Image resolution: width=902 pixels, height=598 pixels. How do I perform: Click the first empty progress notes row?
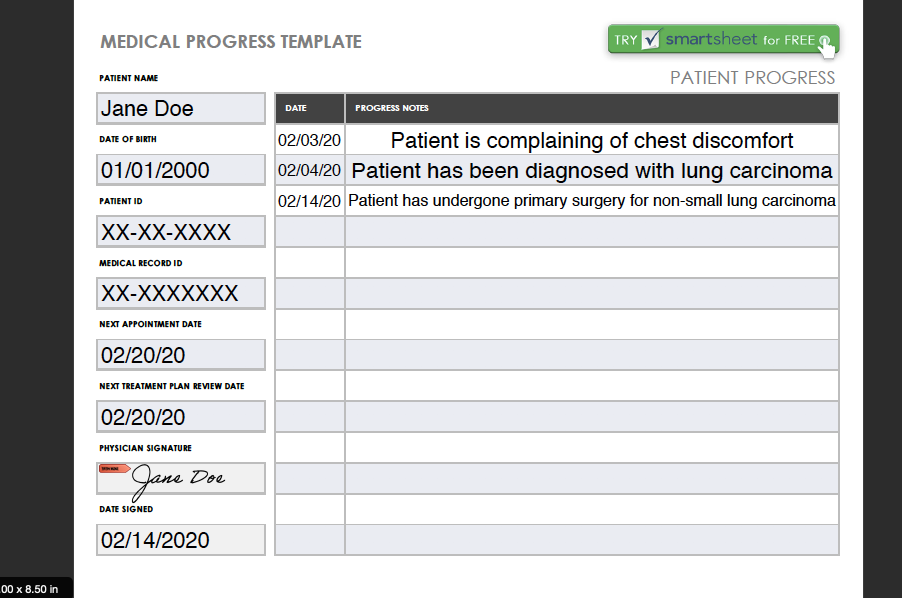click(x=592, y=232)
